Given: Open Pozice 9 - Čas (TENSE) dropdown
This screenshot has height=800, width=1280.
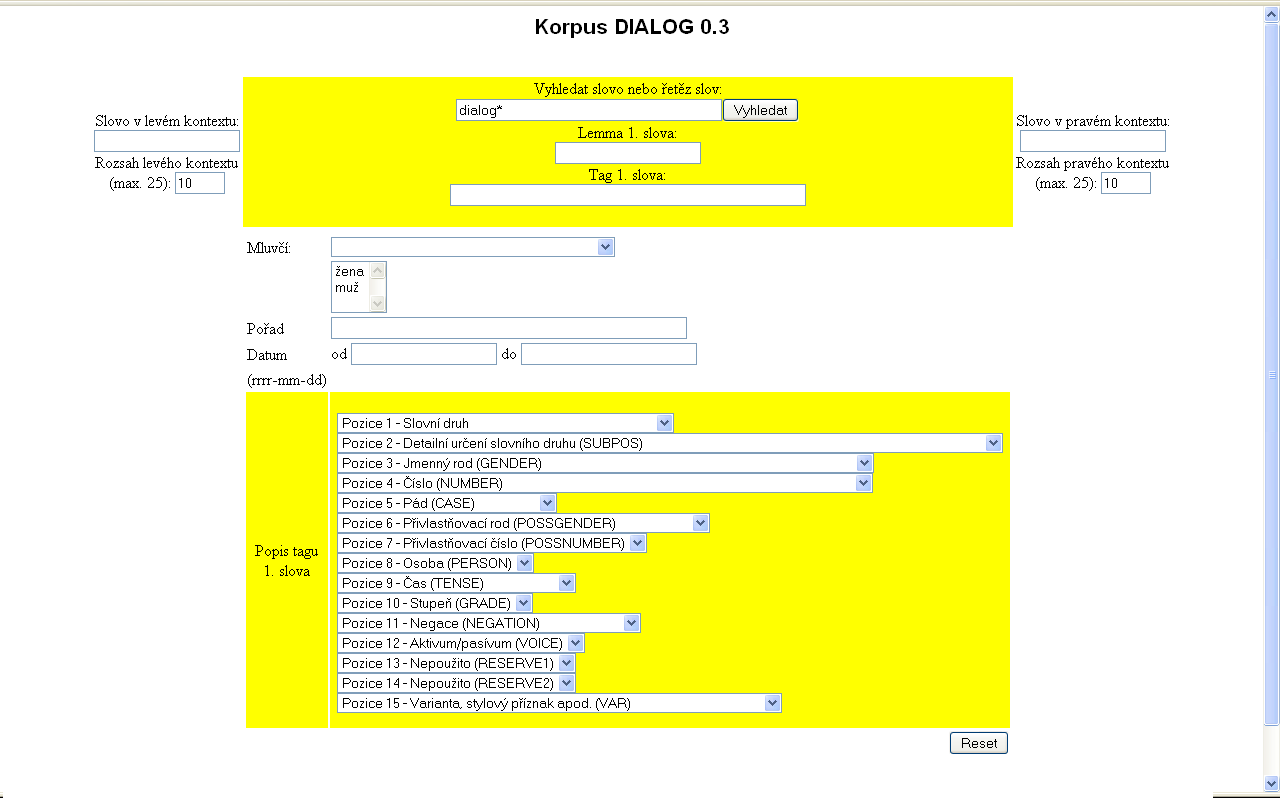Looking at the screenshot, I should [x=456, y=583].
